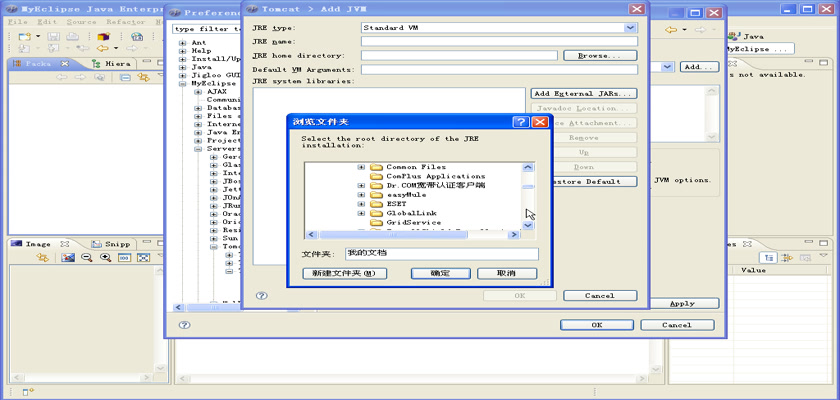Click the help question mark in browse folder dialog
This screenshot has width=840, height=400.
click(x=521, y=122)
